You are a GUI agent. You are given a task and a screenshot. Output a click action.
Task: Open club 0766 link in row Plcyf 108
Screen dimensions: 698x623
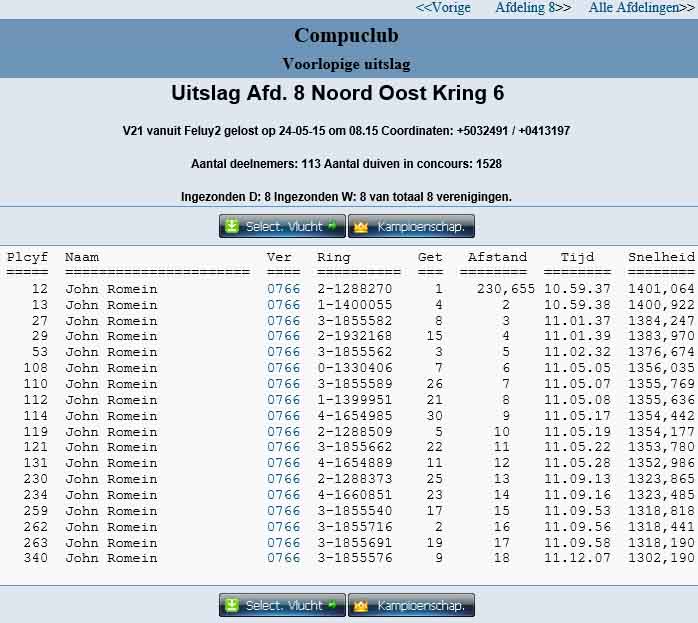284,368
